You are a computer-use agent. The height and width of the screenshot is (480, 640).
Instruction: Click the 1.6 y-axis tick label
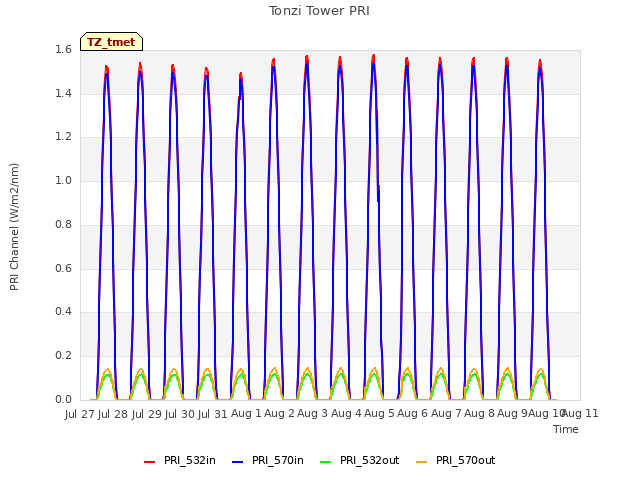[x=63, y=49]
